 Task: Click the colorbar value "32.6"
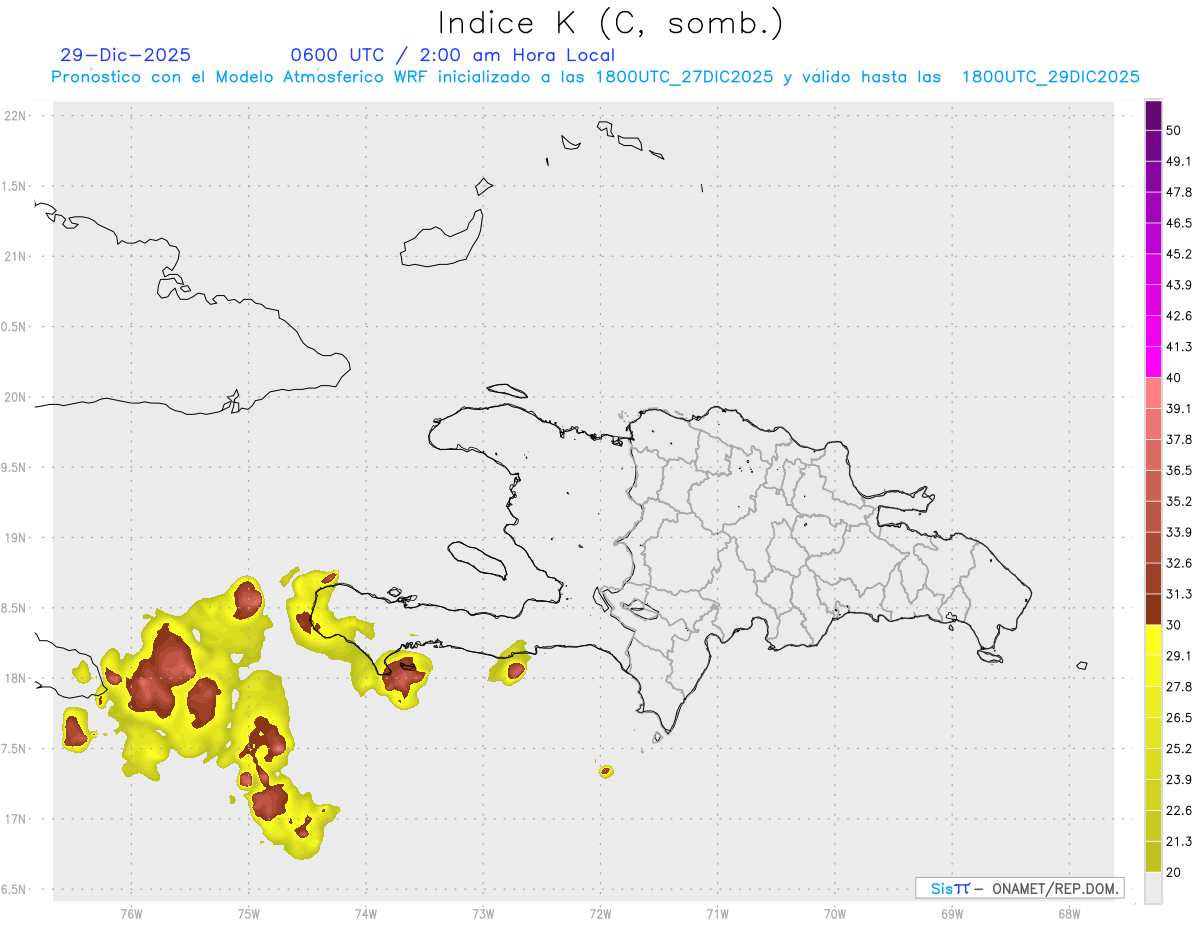(x=1179, y=563)
